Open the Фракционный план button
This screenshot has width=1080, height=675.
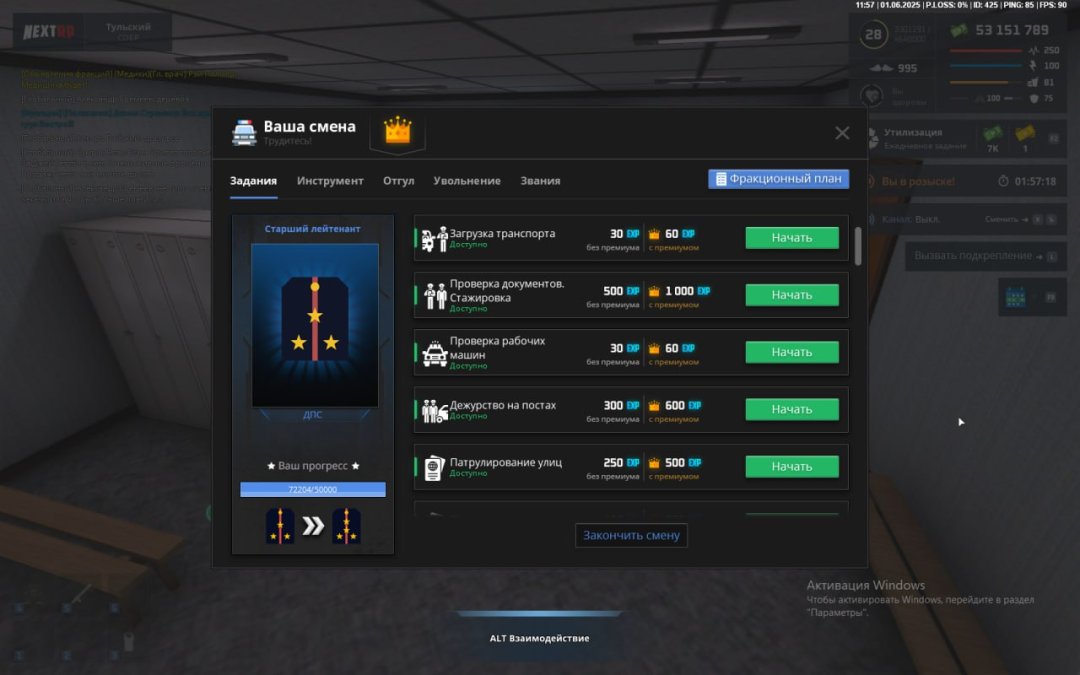[778, 179]
